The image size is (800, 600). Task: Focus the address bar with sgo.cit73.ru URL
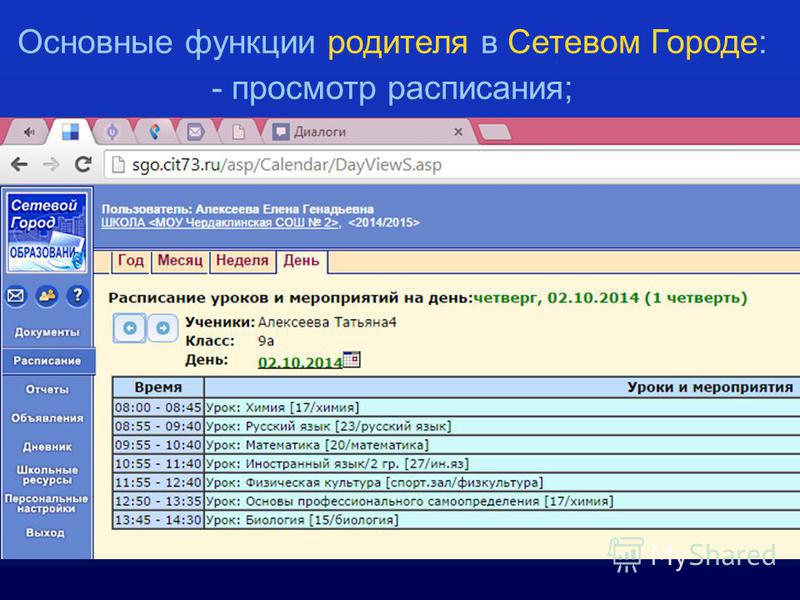click(x=452, y=165)
